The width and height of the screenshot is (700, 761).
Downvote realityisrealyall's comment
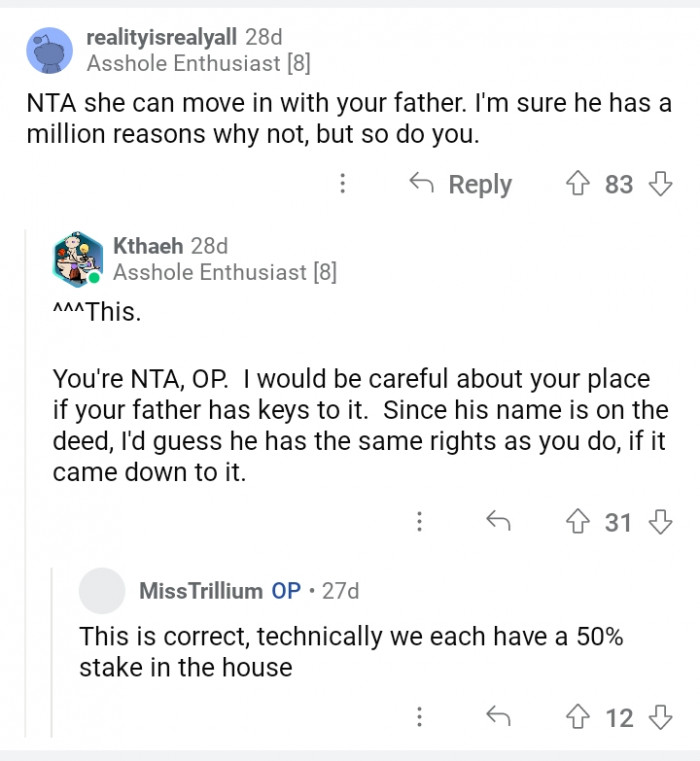[659, 184]
